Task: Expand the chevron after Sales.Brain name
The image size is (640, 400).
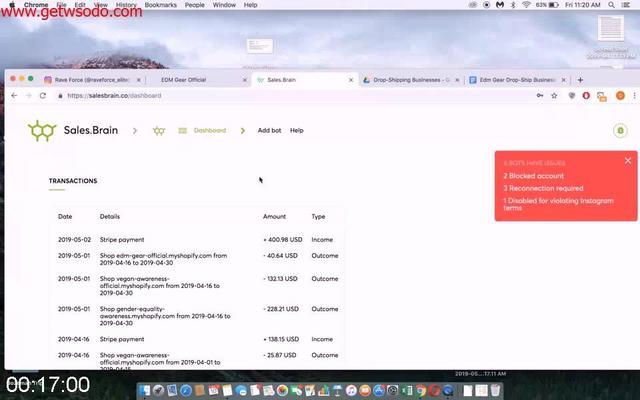Action: point(135,131)
